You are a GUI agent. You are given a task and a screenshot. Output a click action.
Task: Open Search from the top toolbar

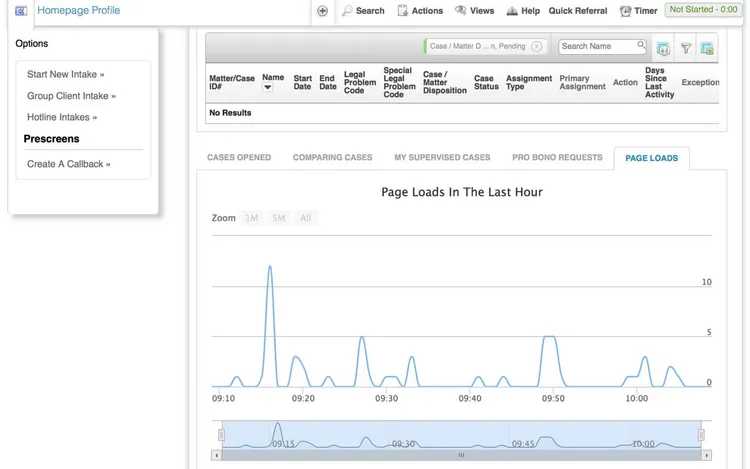362,11
